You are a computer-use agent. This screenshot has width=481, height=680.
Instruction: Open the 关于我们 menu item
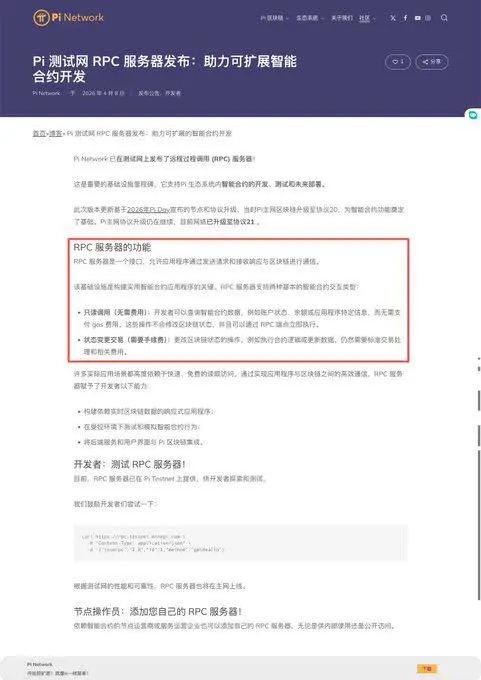(342, 18)
